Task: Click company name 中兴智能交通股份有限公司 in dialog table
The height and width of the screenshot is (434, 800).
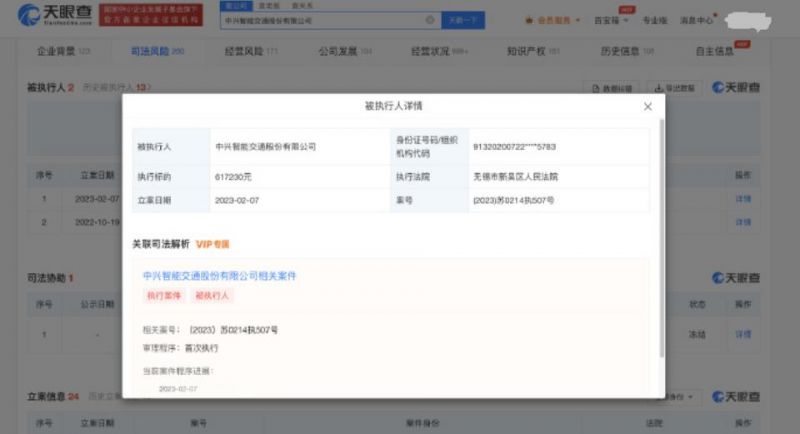Action: pos(265,147)
